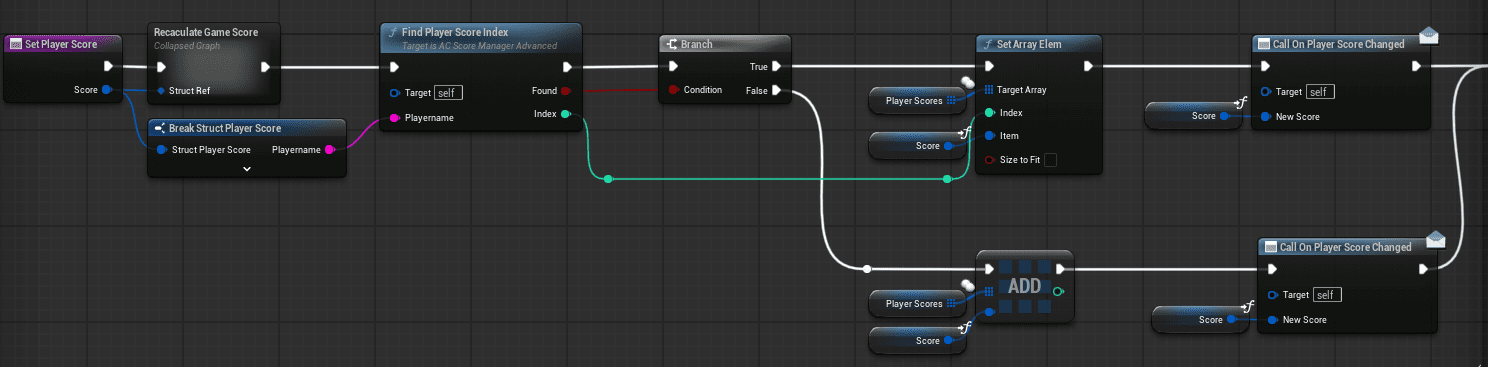This screenshot has height=367, width=1488.
Task: Click the envelope icon on lower Call On Player Score Changed
Action: click(1435, 239)
